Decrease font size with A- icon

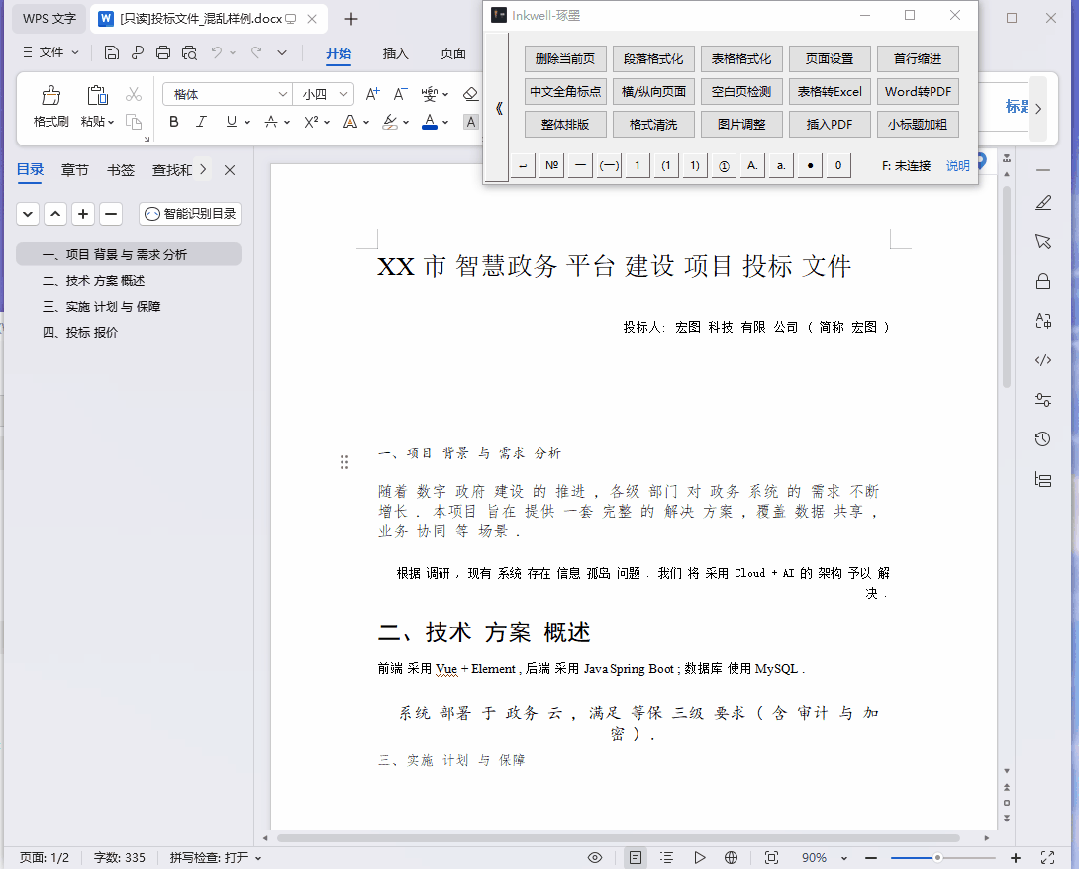click(x=400, y=94)
